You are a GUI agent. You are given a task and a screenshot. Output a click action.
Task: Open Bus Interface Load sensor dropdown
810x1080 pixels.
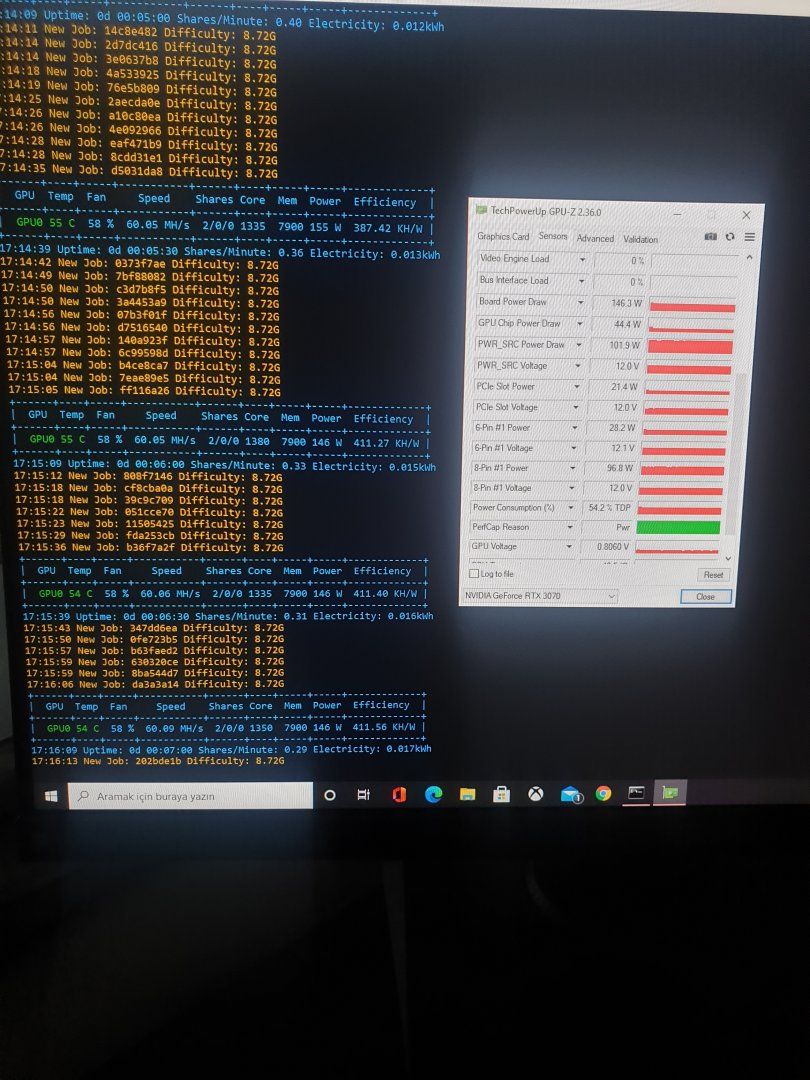pyautogui.click(x=582, y=281)
